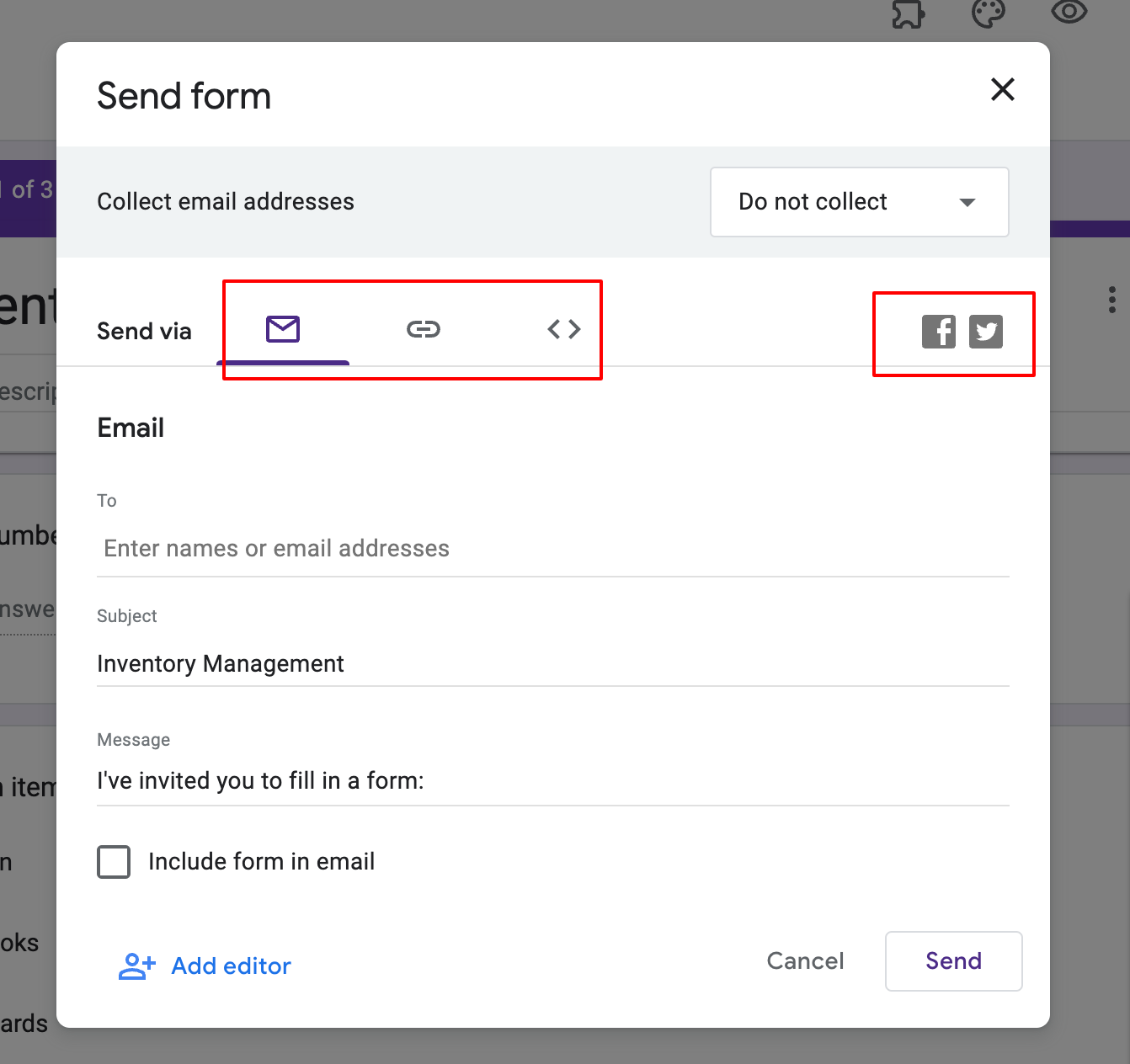
Task: Select the Email envelope send option
Action: click(x=284, y=330)
